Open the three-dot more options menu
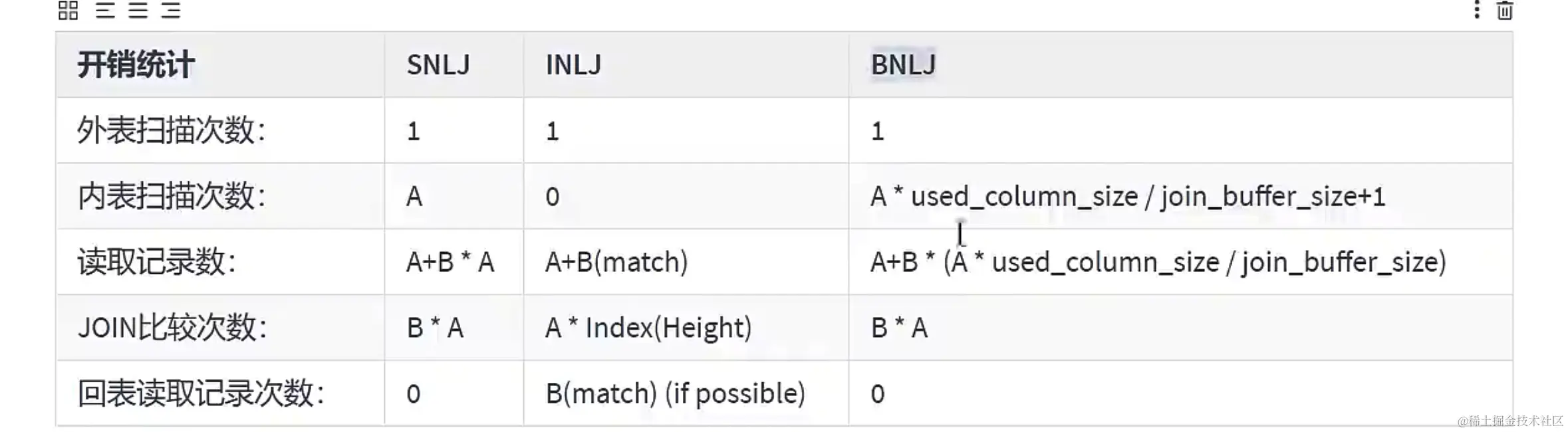1568x432 pixels. pyautogui.click(x=1476, y=10)
